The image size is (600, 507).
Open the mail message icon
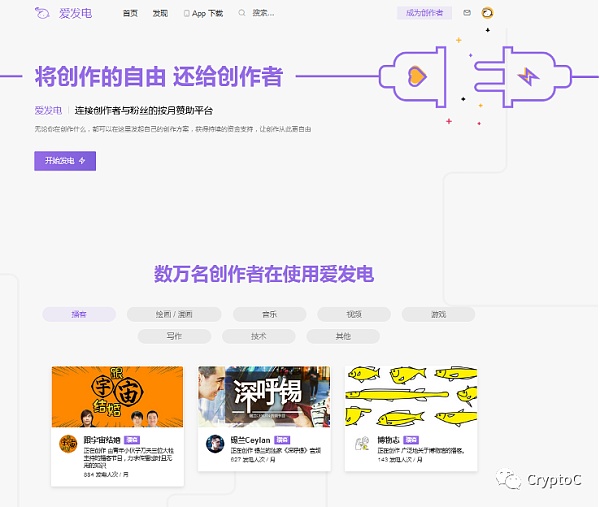pos(467,14)
